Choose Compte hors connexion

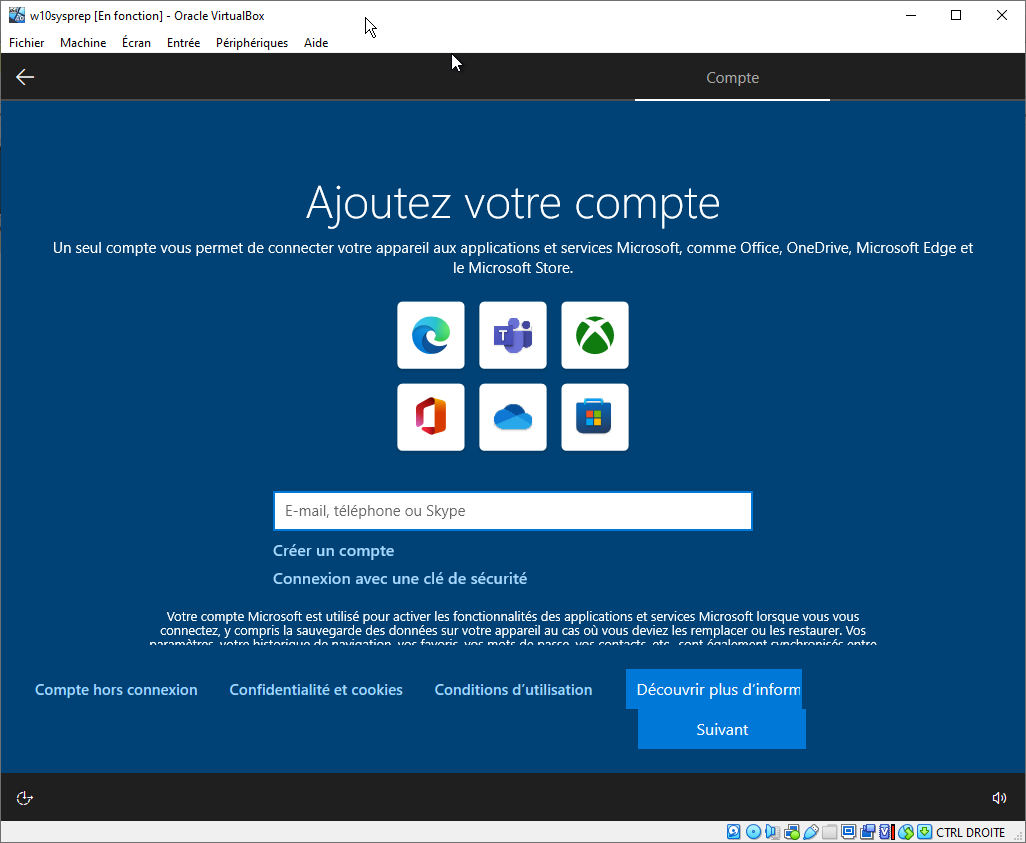116,690
